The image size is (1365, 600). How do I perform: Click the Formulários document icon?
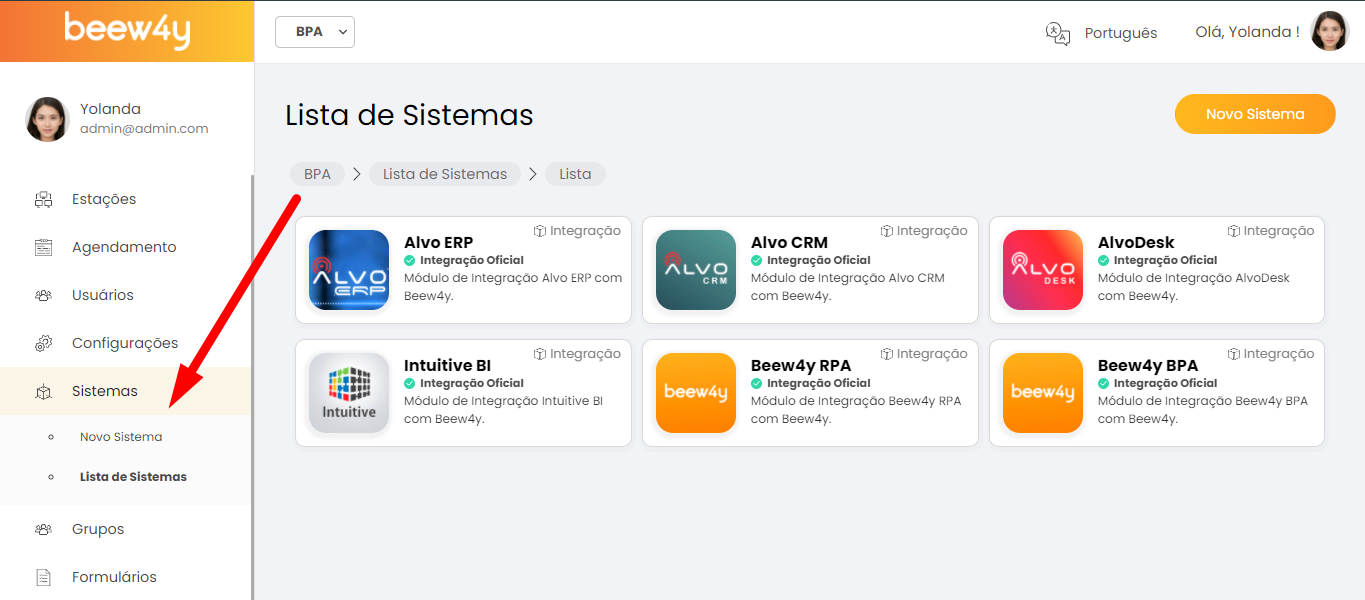(x=43, y=577)
